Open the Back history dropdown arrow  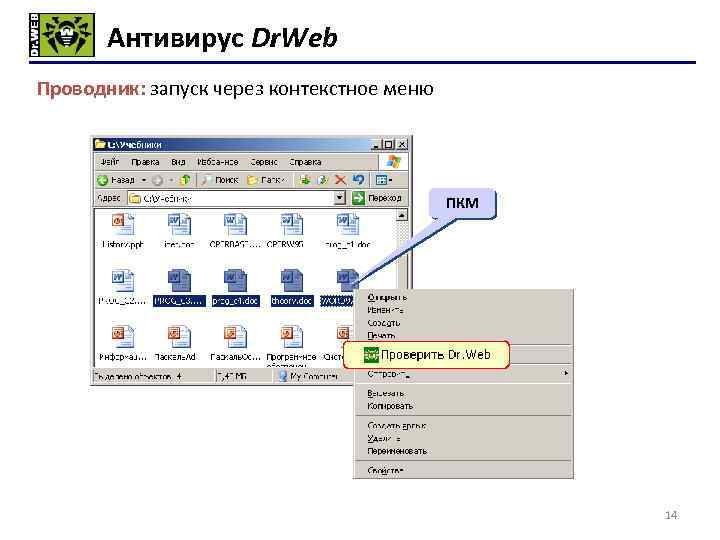click(144, 180)
